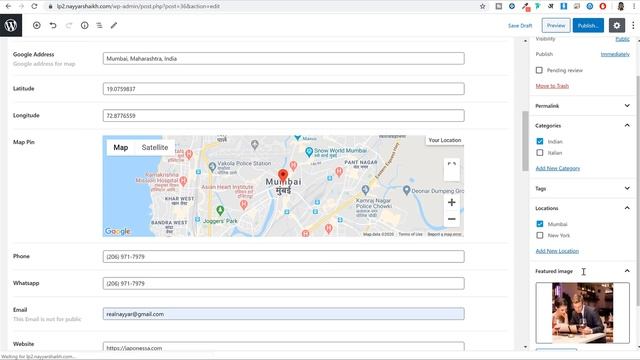Viewport: 640px width, 360px height.
Task: Click Add New Location link
Action: tap(557, 251)
